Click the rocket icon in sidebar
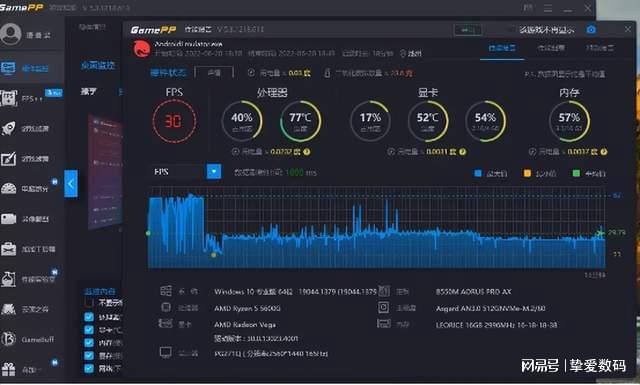The width and height of the screenshot is (640, 385). coord(9,128)
